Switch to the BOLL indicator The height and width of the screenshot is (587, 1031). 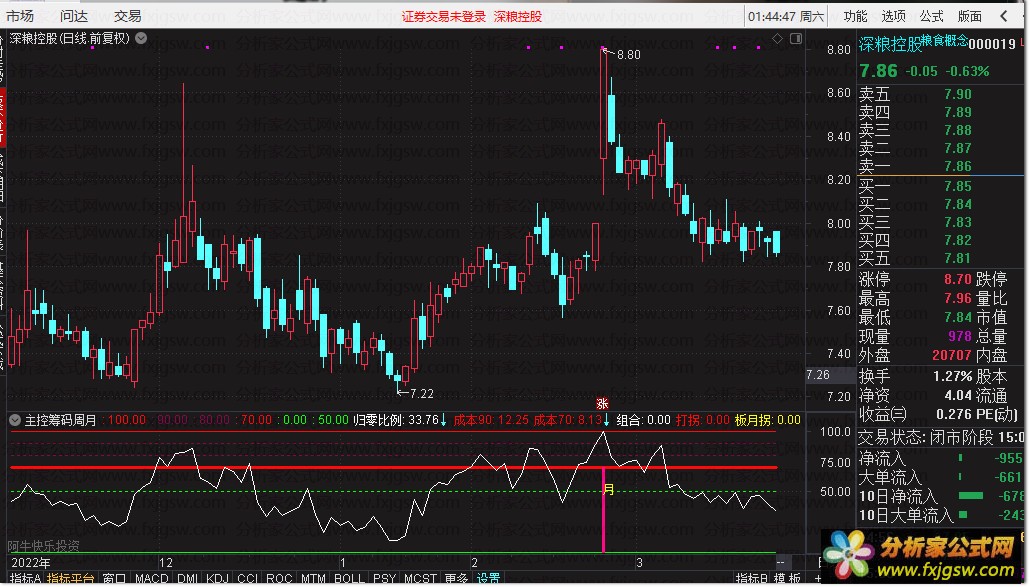click(349, 578)
